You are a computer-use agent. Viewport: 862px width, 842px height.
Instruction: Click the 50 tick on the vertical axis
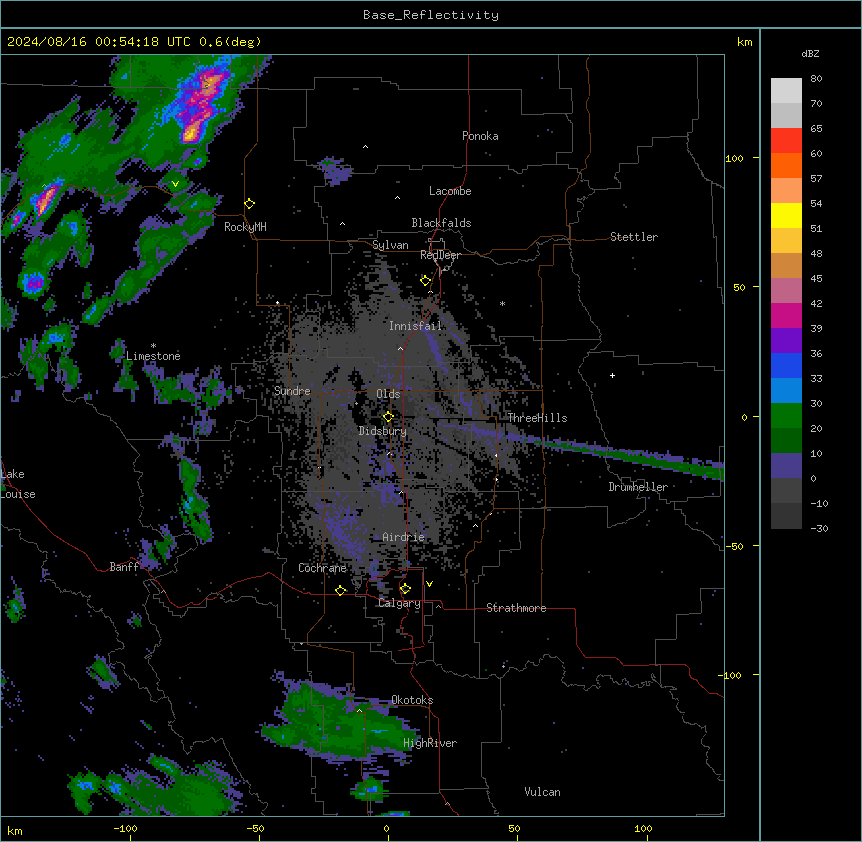pos(739,287)
